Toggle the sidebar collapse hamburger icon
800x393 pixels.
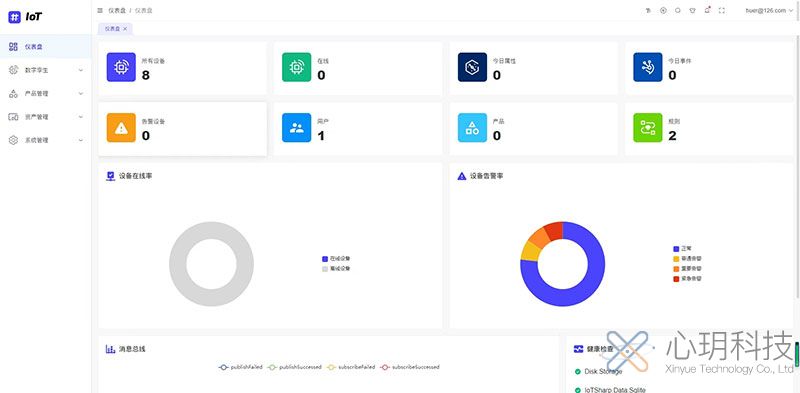click(x=100, y=10)
